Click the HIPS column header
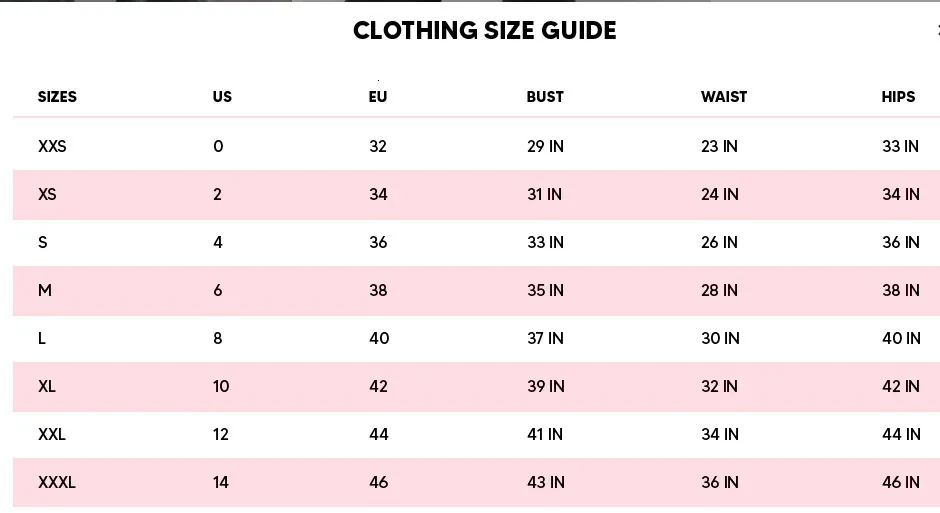The image size is (940, 513). [x=898, y=97]
